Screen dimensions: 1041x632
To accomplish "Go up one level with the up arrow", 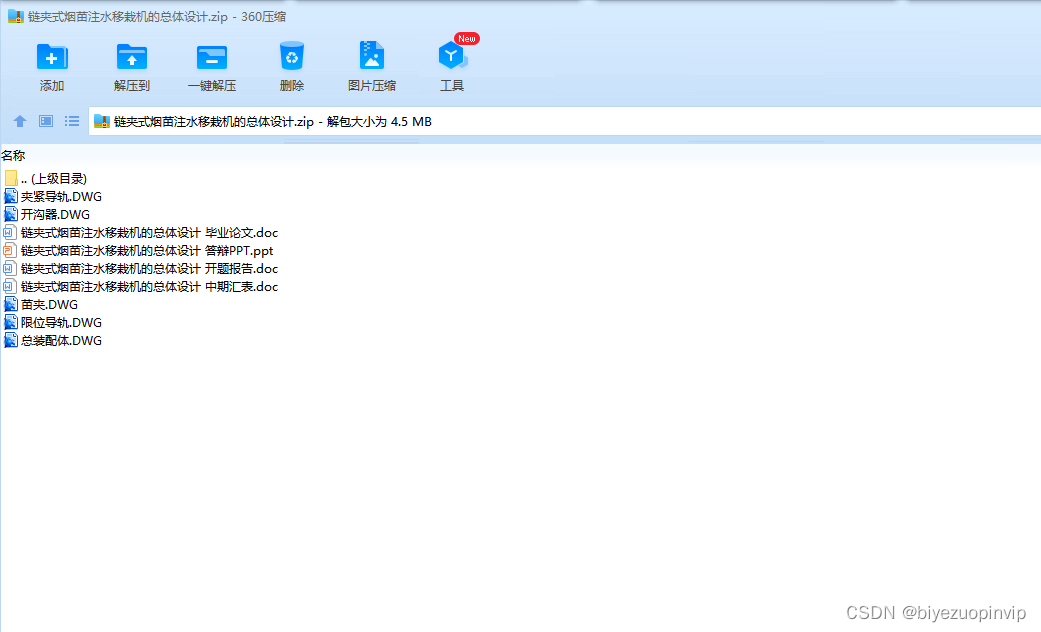I will pos(20,121).
